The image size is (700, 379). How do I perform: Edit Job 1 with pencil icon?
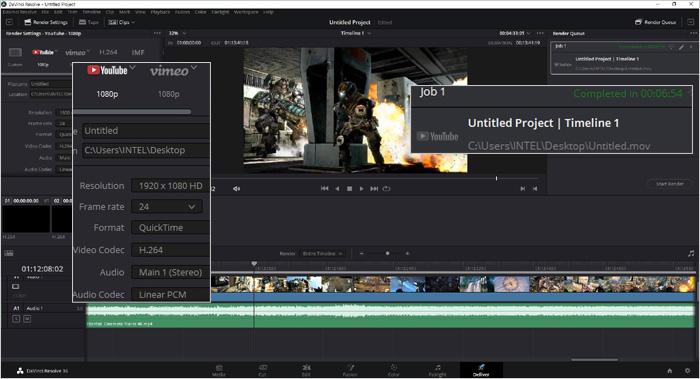[x=682, y=46]
